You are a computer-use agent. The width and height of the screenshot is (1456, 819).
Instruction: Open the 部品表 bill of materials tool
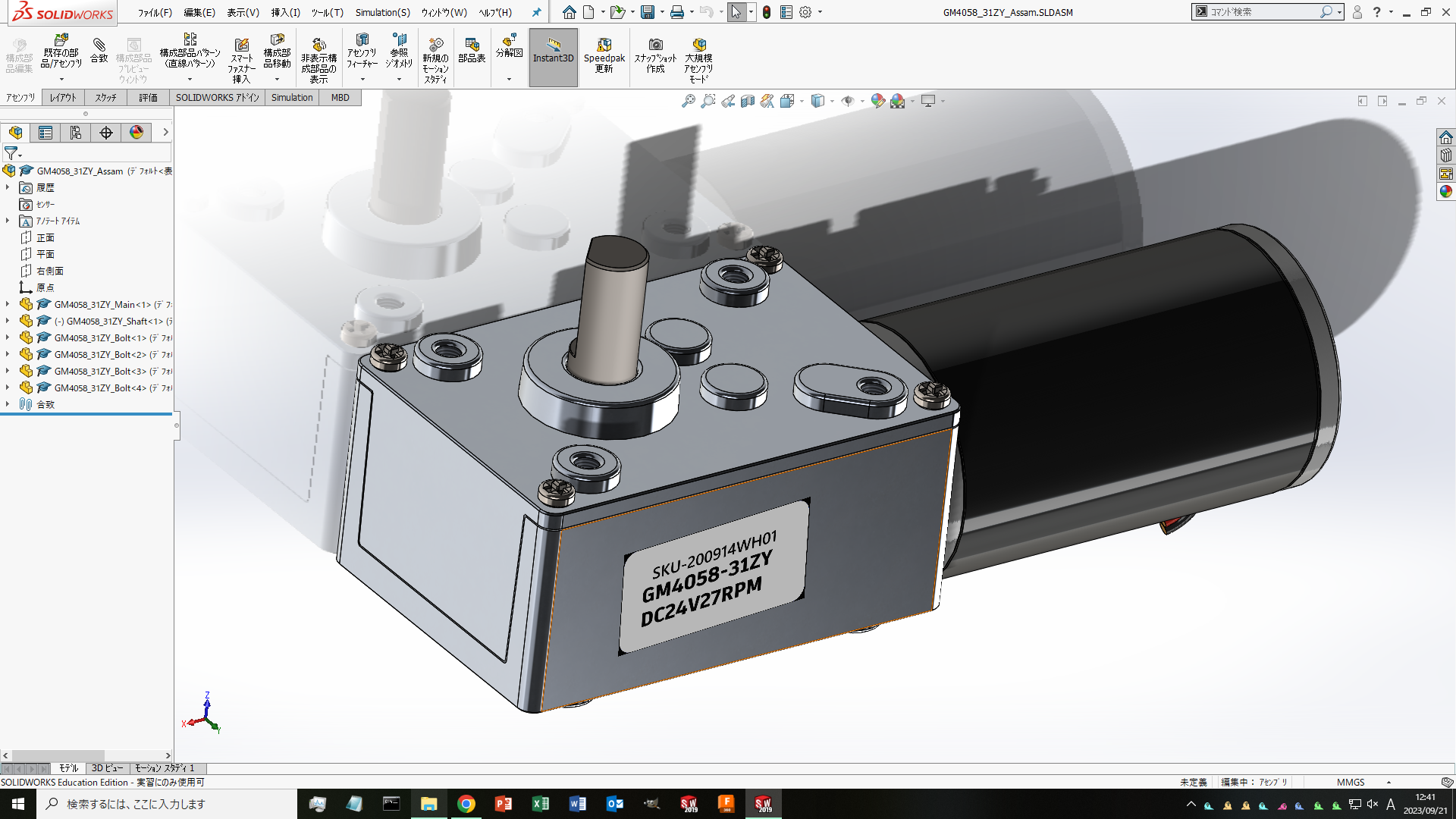(x=472, y=51)
